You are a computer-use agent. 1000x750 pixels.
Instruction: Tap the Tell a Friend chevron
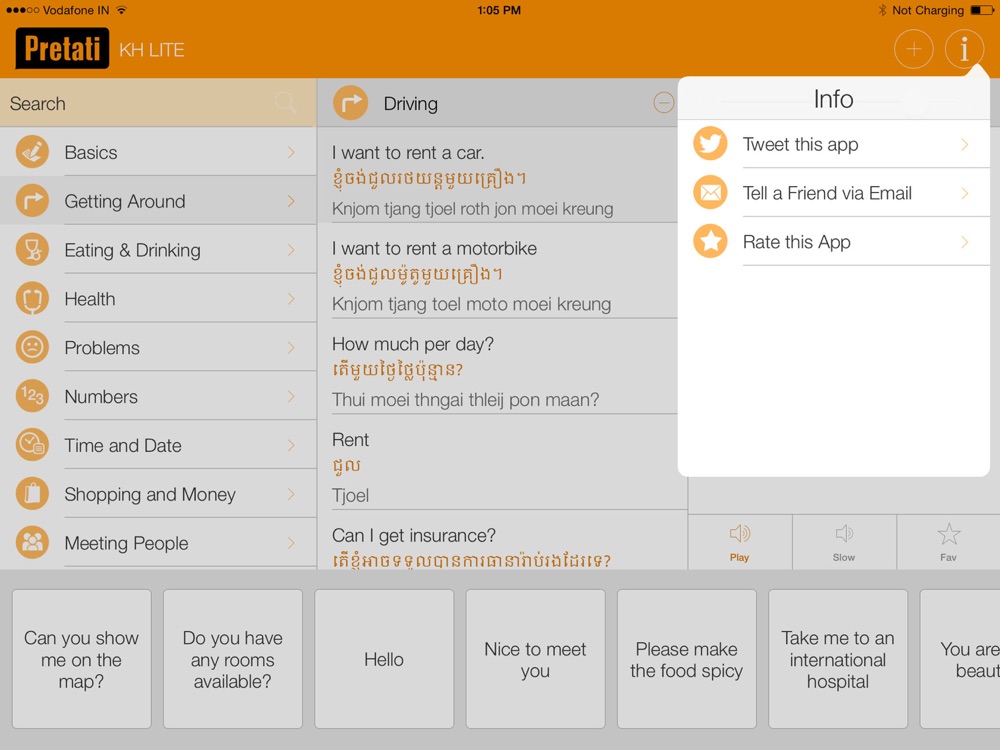pyautogui.click(x=964, y=193)
